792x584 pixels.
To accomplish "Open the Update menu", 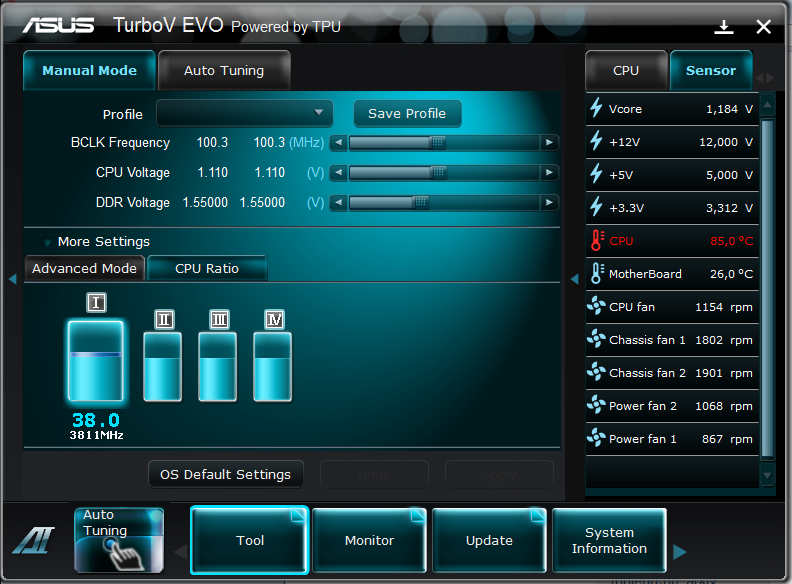I will pos(489,540).
